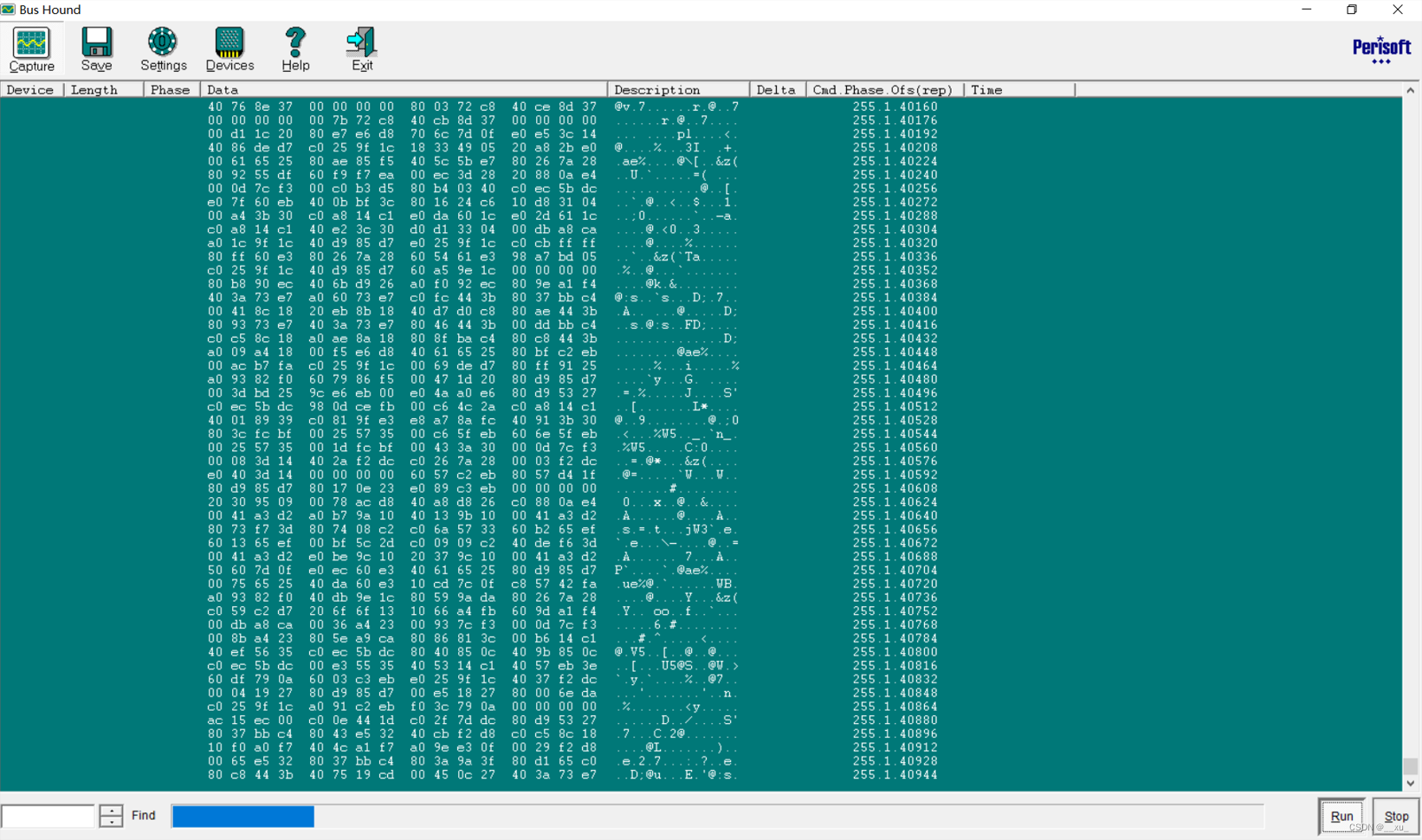The height and width of the screenshot is (840, 1422).
Task: Click the Cmd.Phase.Ofs(rep) column header
Action: tap(884, 90)
